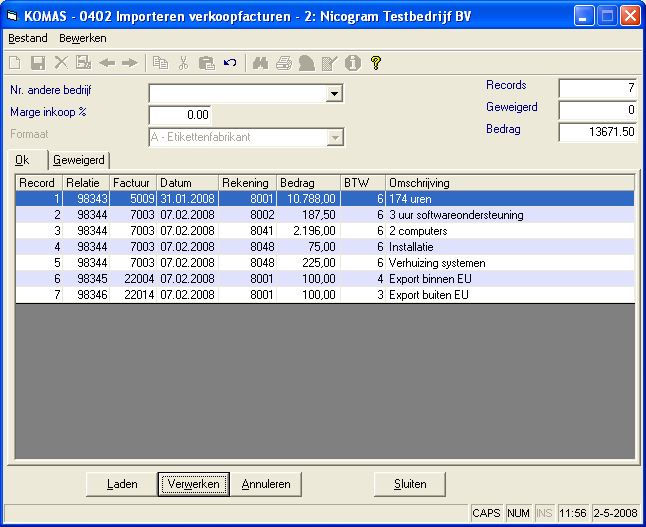This screenshot has height=527, width=646.
Task: Click the amount cell 10.788,00
Action: [x=309, y=199]
